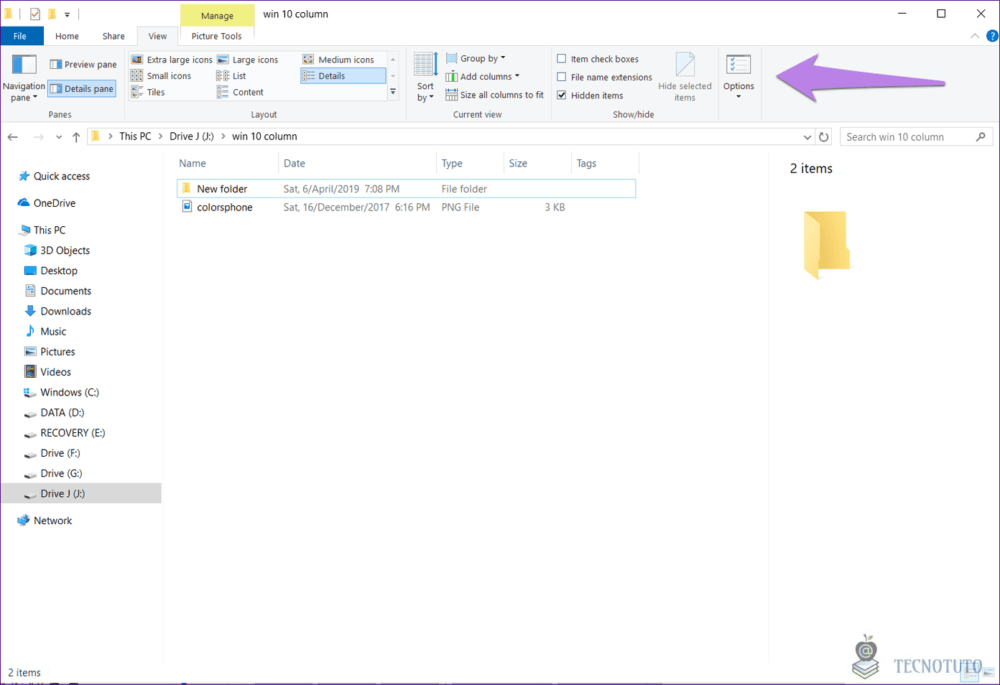Select the View ribbon tab
The width and height of the screenshot is (1000, 685).
point(158,36)
